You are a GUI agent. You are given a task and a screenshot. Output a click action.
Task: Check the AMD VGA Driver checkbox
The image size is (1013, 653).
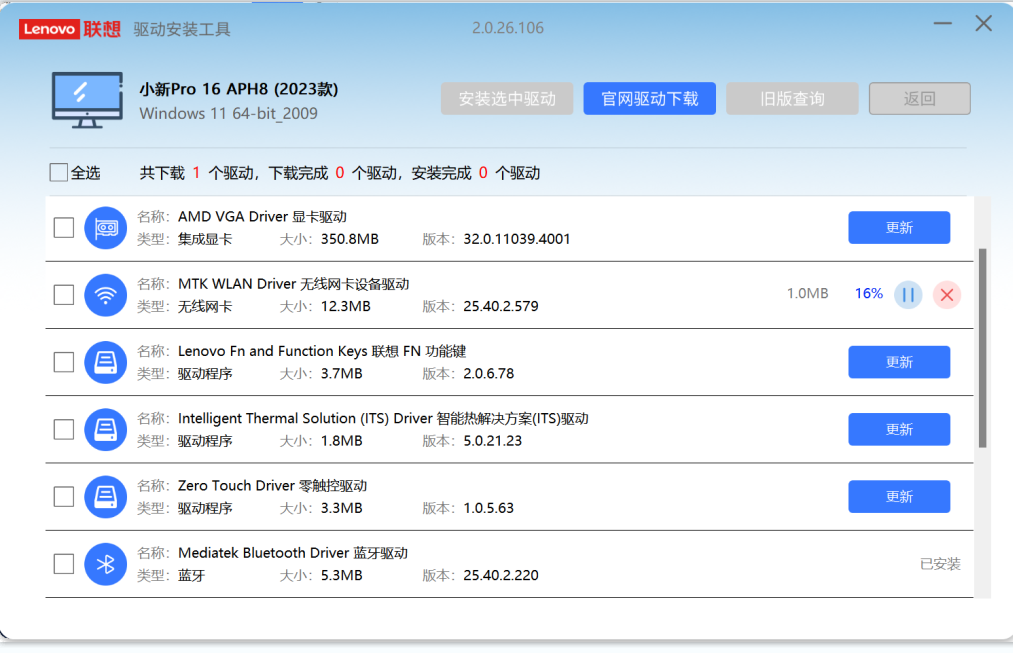[x=63, y=227]
